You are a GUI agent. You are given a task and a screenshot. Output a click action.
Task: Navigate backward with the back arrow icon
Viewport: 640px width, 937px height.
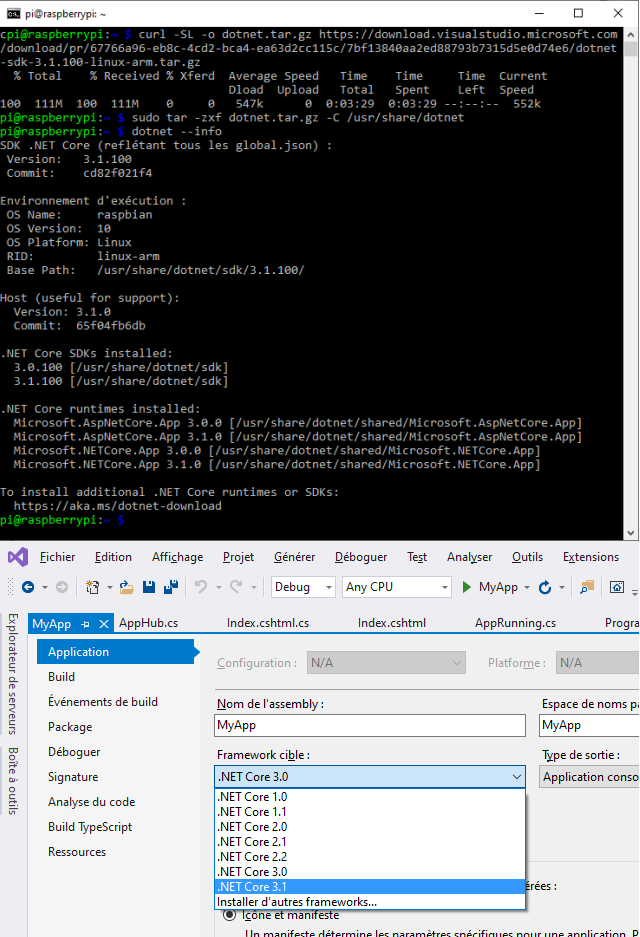tap(27, 587)
